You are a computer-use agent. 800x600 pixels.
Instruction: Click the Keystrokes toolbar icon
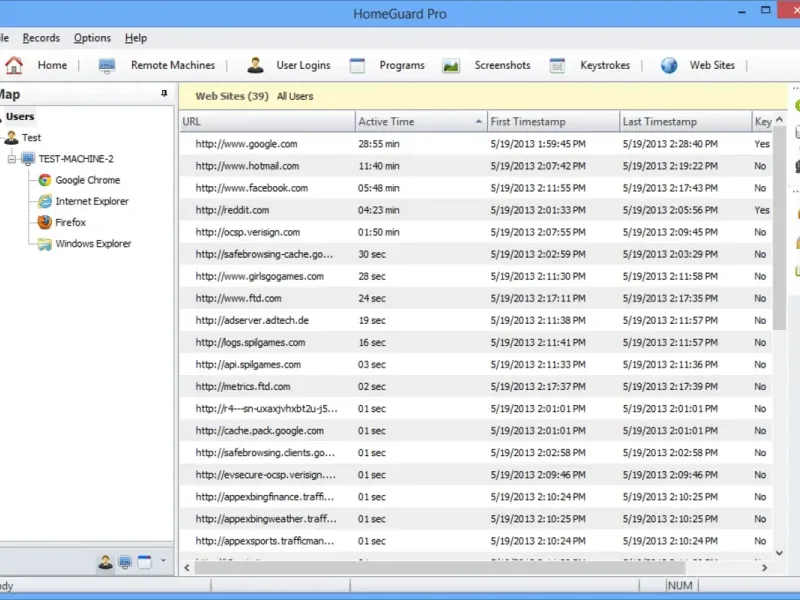tap(558, 66)
